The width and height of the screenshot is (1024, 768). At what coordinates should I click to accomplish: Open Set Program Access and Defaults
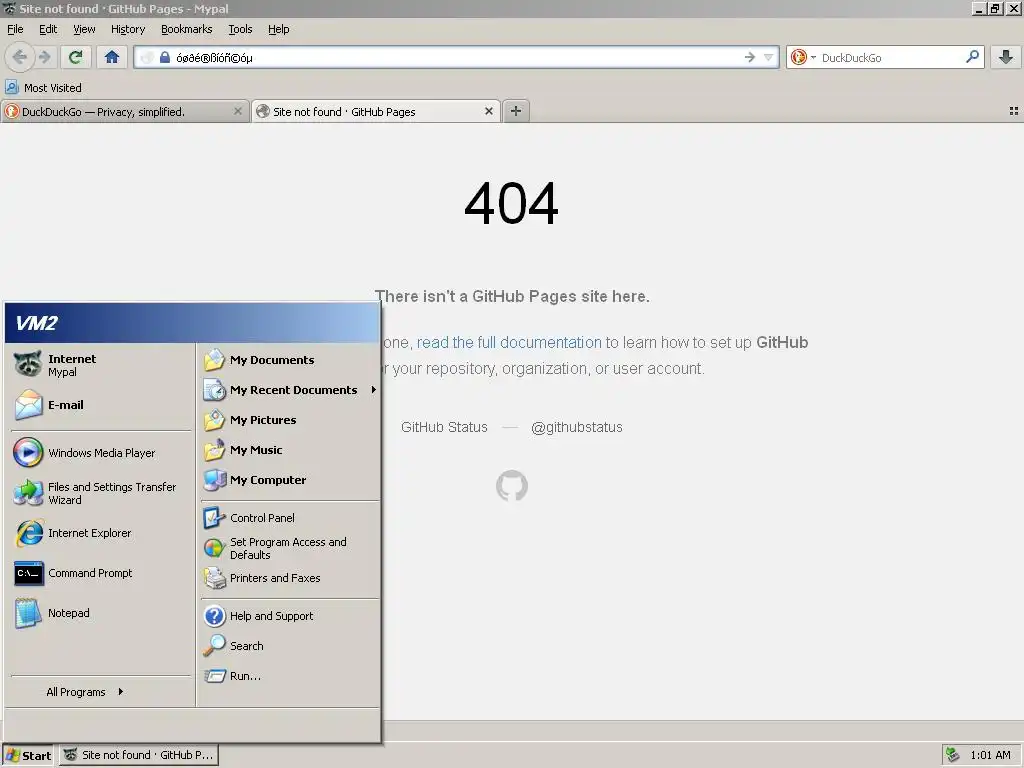click(x=289, y=549)
